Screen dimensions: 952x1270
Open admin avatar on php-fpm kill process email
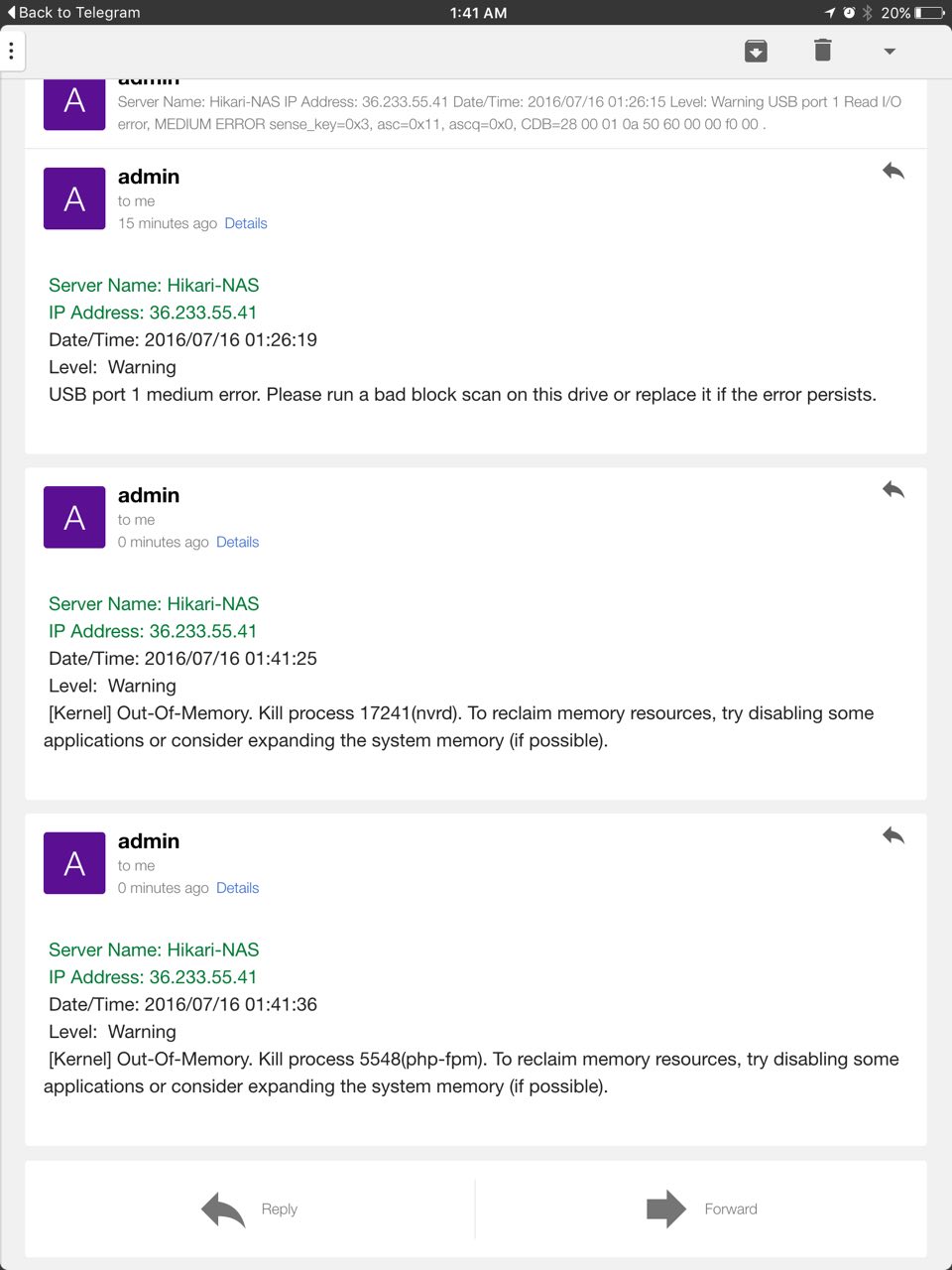(x=74, y=863)
